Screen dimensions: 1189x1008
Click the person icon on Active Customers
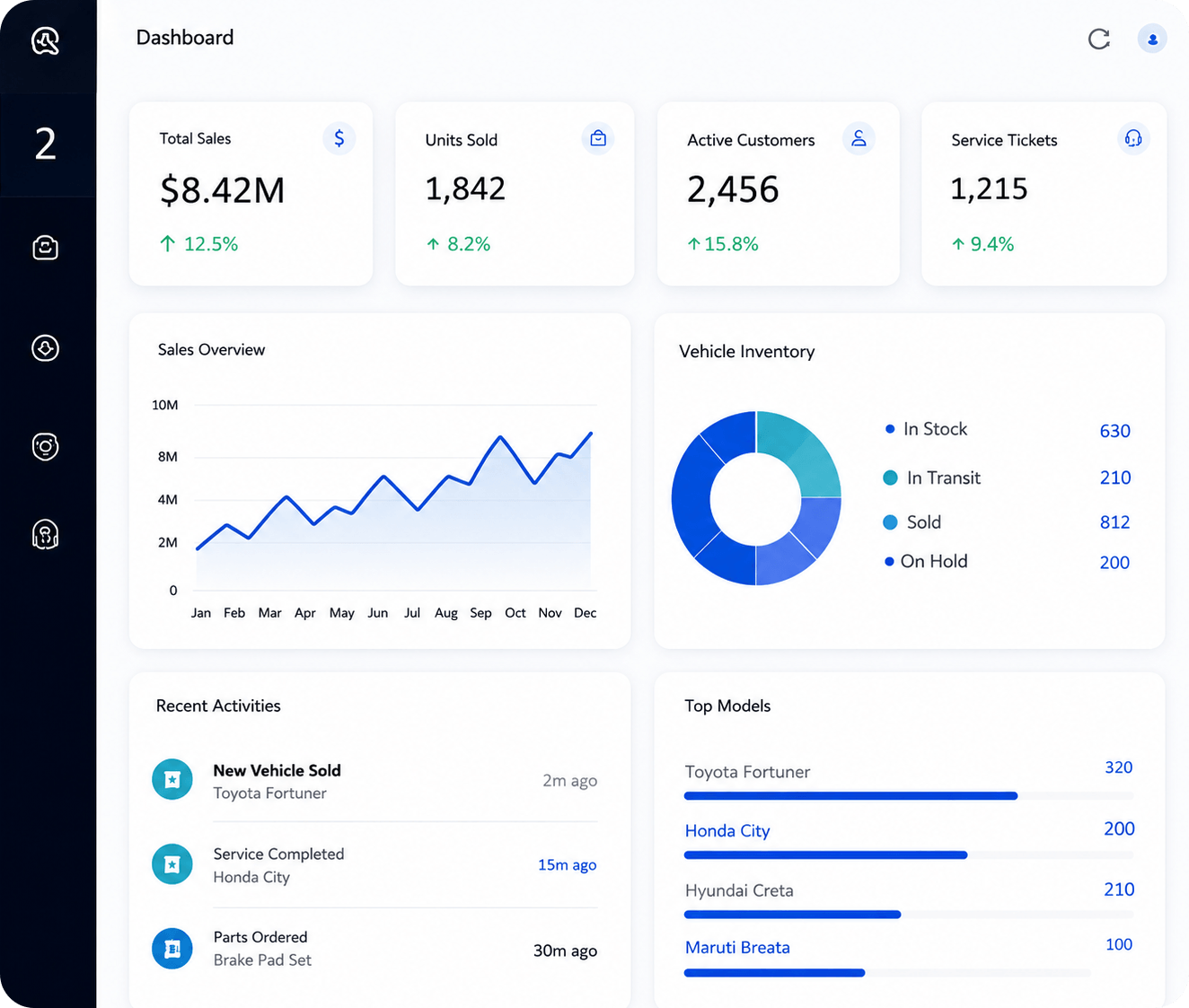(859, 138)
